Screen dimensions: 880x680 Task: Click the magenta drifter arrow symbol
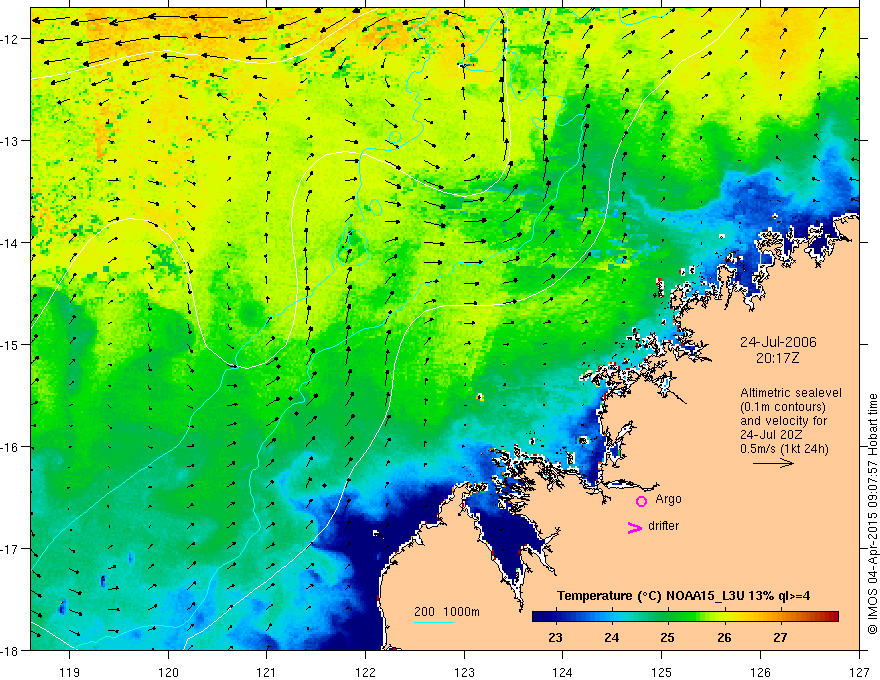tap(635, 527)
